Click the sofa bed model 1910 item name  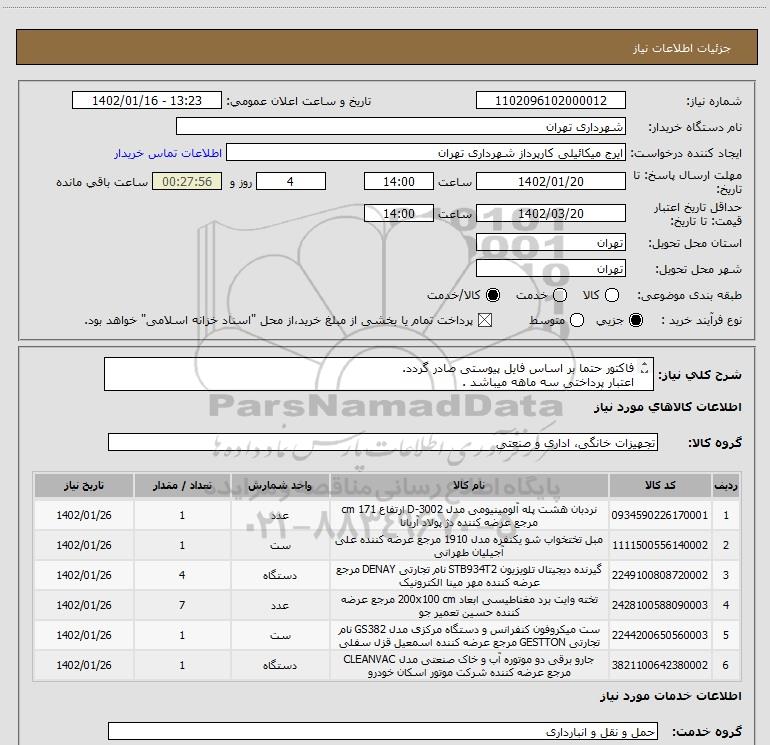469,546
